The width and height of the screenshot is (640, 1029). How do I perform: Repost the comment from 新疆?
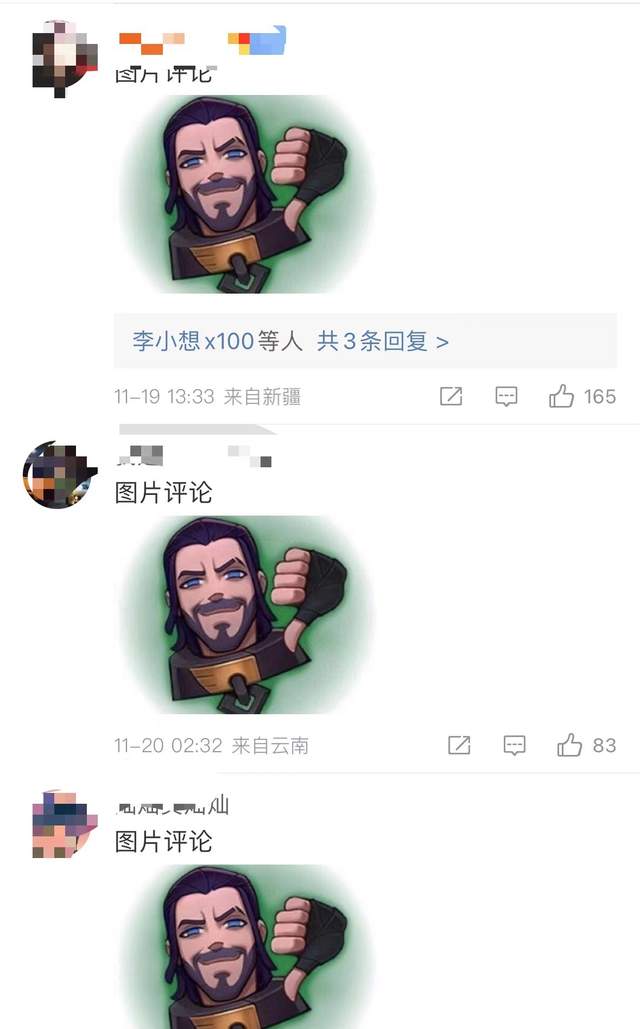pyautogui.click(x=451, y=396)
